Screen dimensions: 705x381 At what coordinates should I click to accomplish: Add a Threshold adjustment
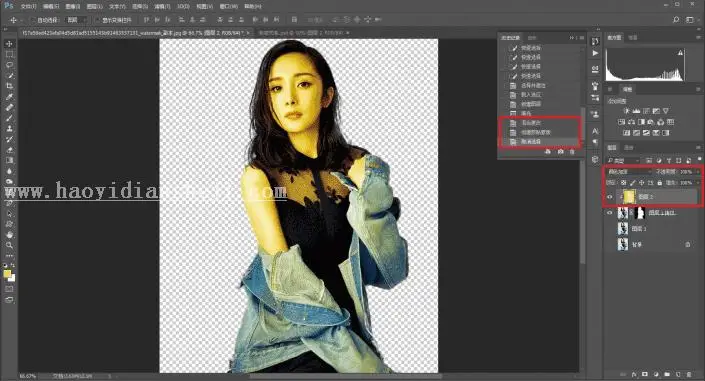(x=646, y=133)
